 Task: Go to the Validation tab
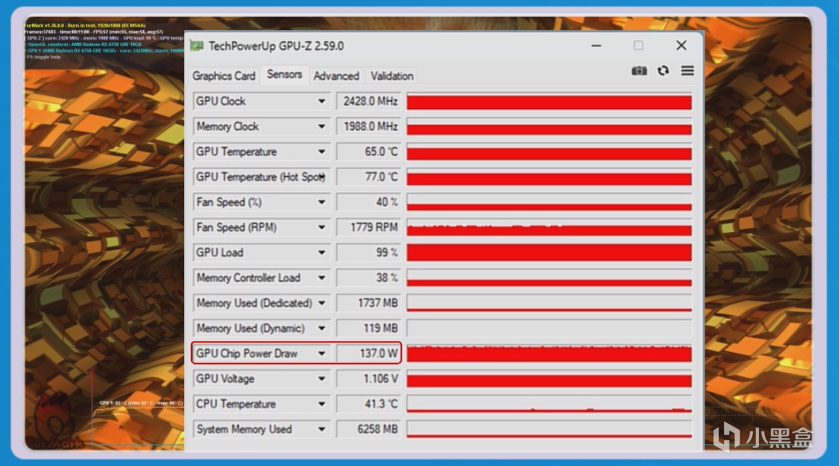(x=392, y=76)
